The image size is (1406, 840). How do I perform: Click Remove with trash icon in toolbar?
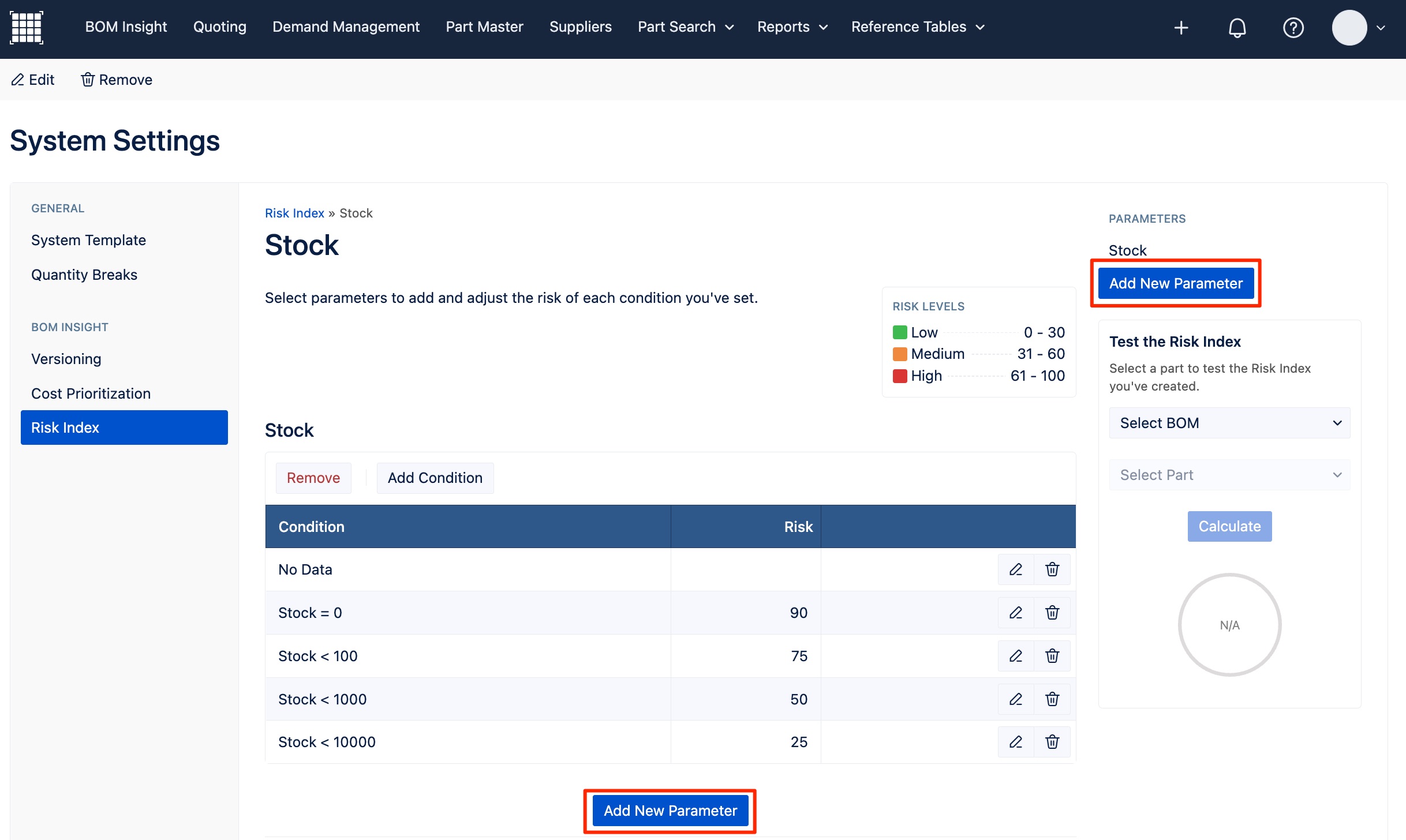(x=117, y=80)
